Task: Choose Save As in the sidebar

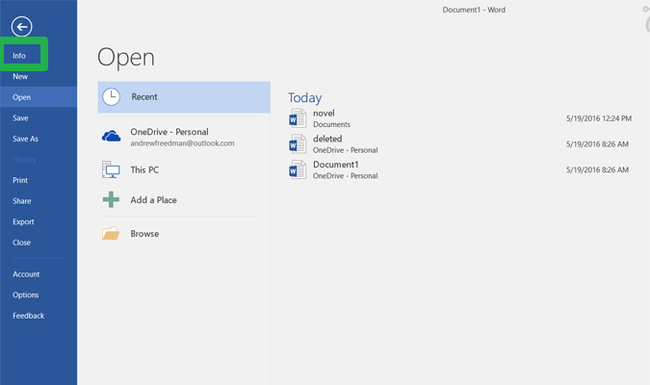Action: 25,139
